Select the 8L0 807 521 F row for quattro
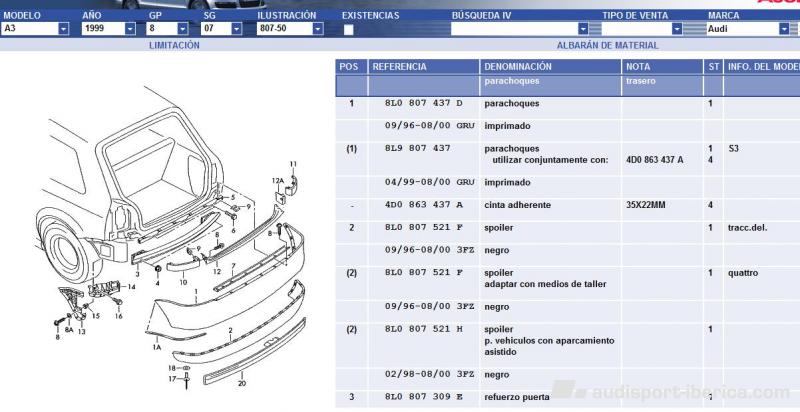This screenshot has width=800, height=412. [423, 273]
